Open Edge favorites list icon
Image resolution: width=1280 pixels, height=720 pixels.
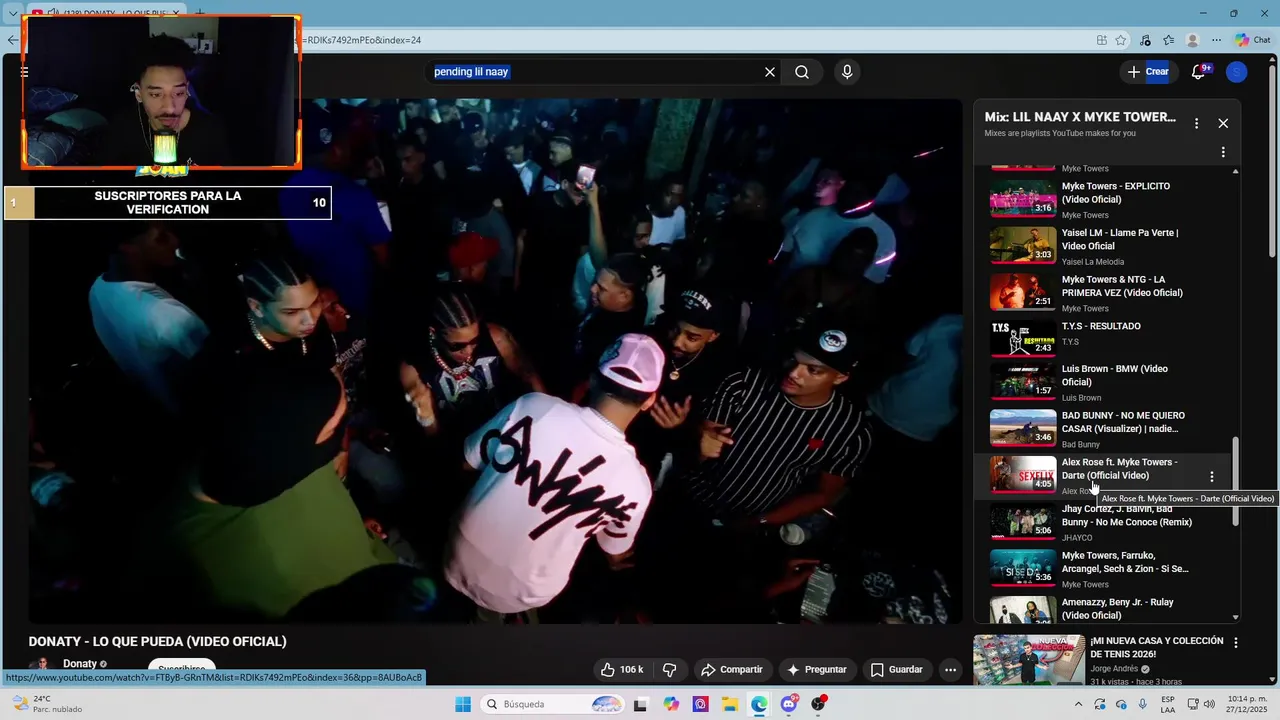(x=1169, y=40)
